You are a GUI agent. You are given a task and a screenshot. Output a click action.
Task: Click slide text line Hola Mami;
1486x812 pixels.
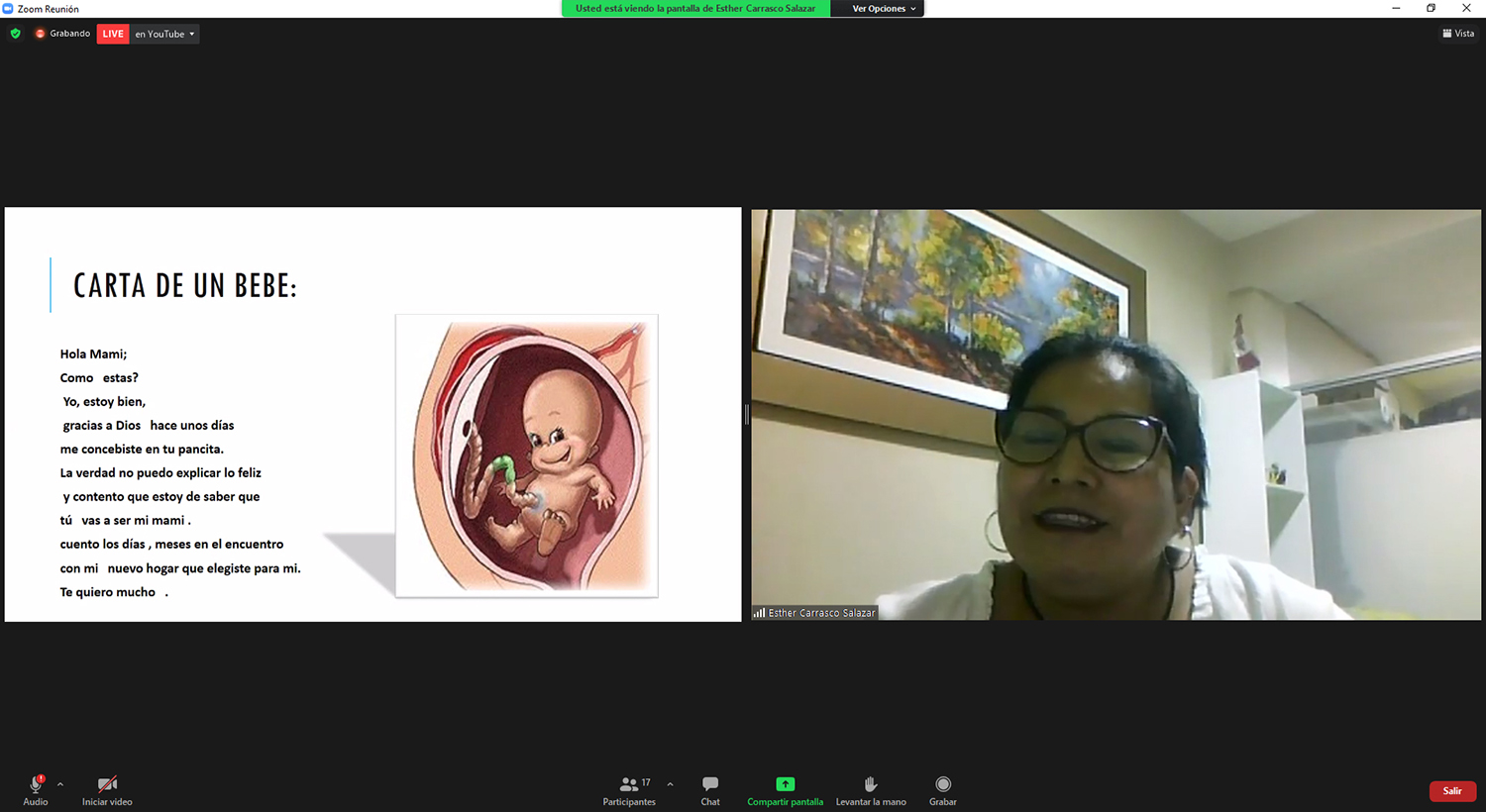coord(93,354)
